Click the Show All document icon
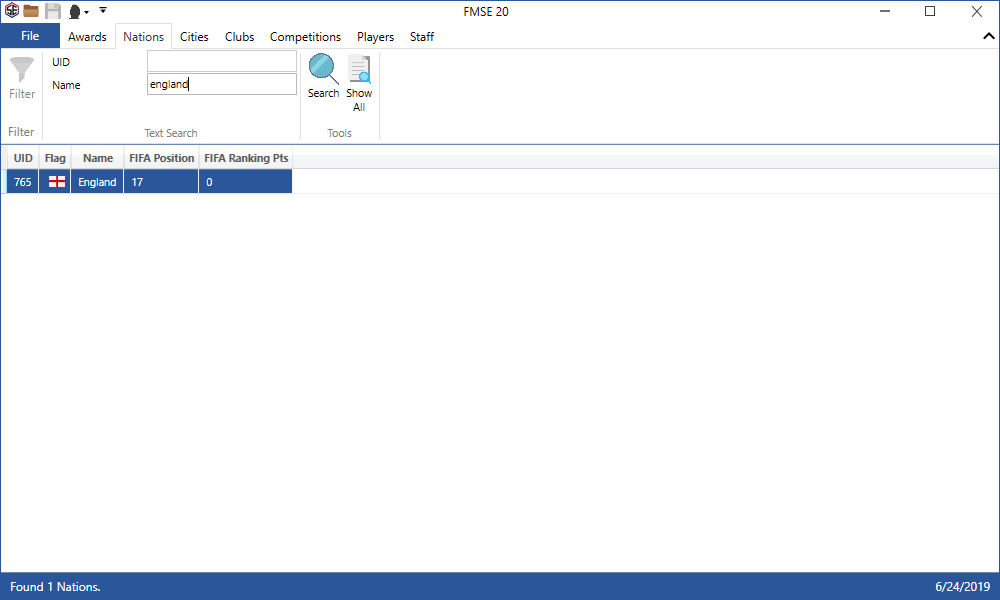Viewport: 1000px width, 600px height. click(359, 69)
